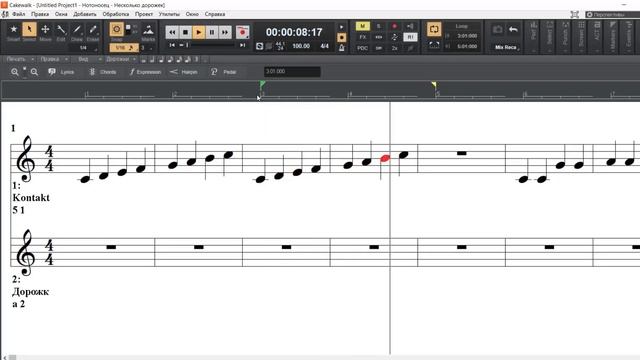This screenshot has height=360, width=640.
Task: Select the Erase tool
Action: pos(93,29)
